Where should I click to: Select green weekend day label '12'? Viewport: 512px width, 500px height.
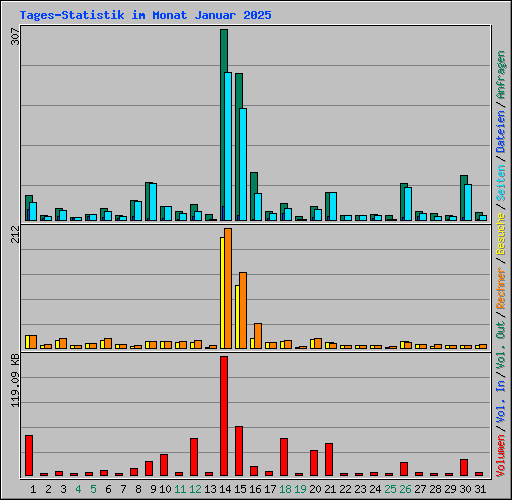195,489
